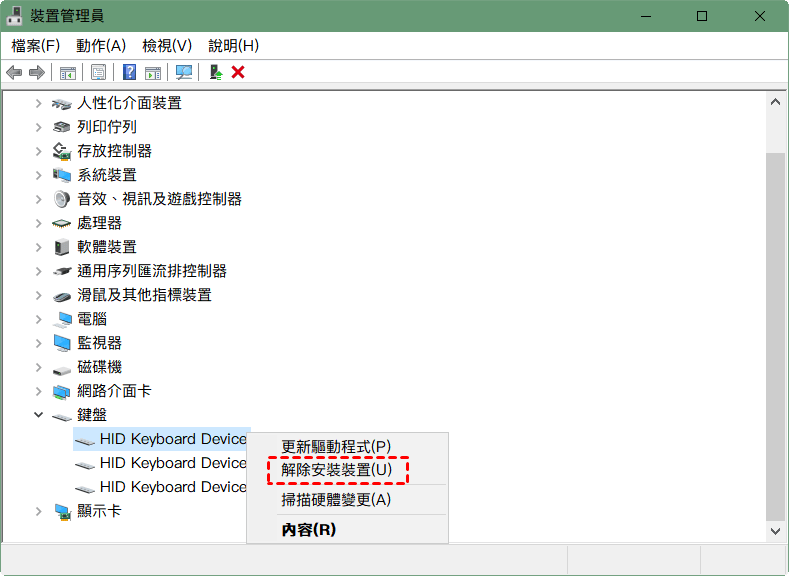
Task: Click the Forward arrow toolbar icon
Action: (37, 72)
